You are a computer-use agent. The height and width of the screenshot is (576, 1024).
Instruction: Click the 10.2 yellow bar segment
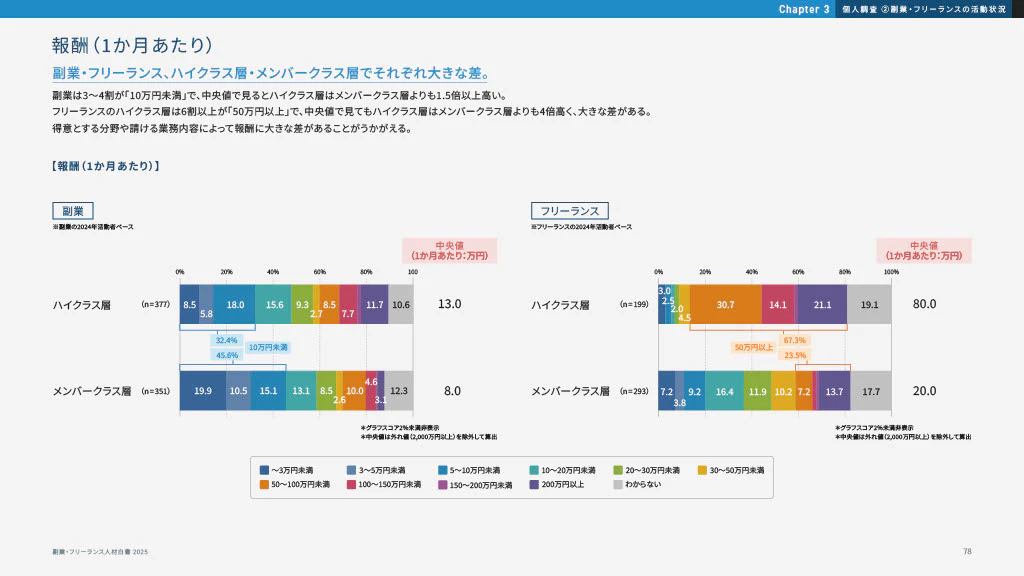click(784, 391)
